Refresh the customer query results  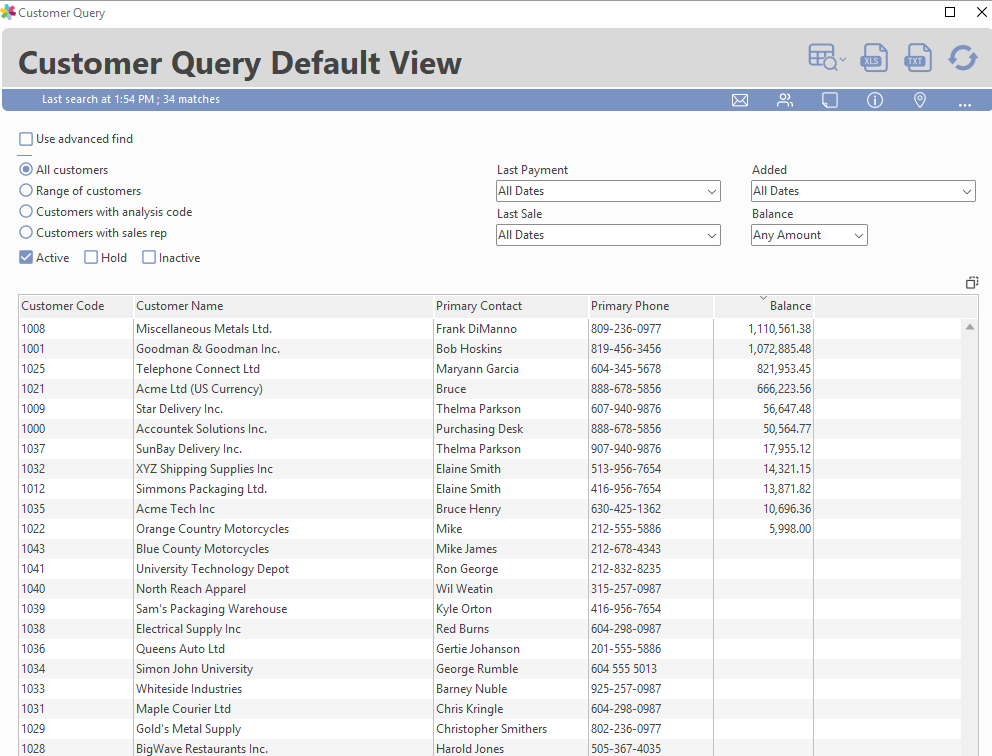click(963, 58)
